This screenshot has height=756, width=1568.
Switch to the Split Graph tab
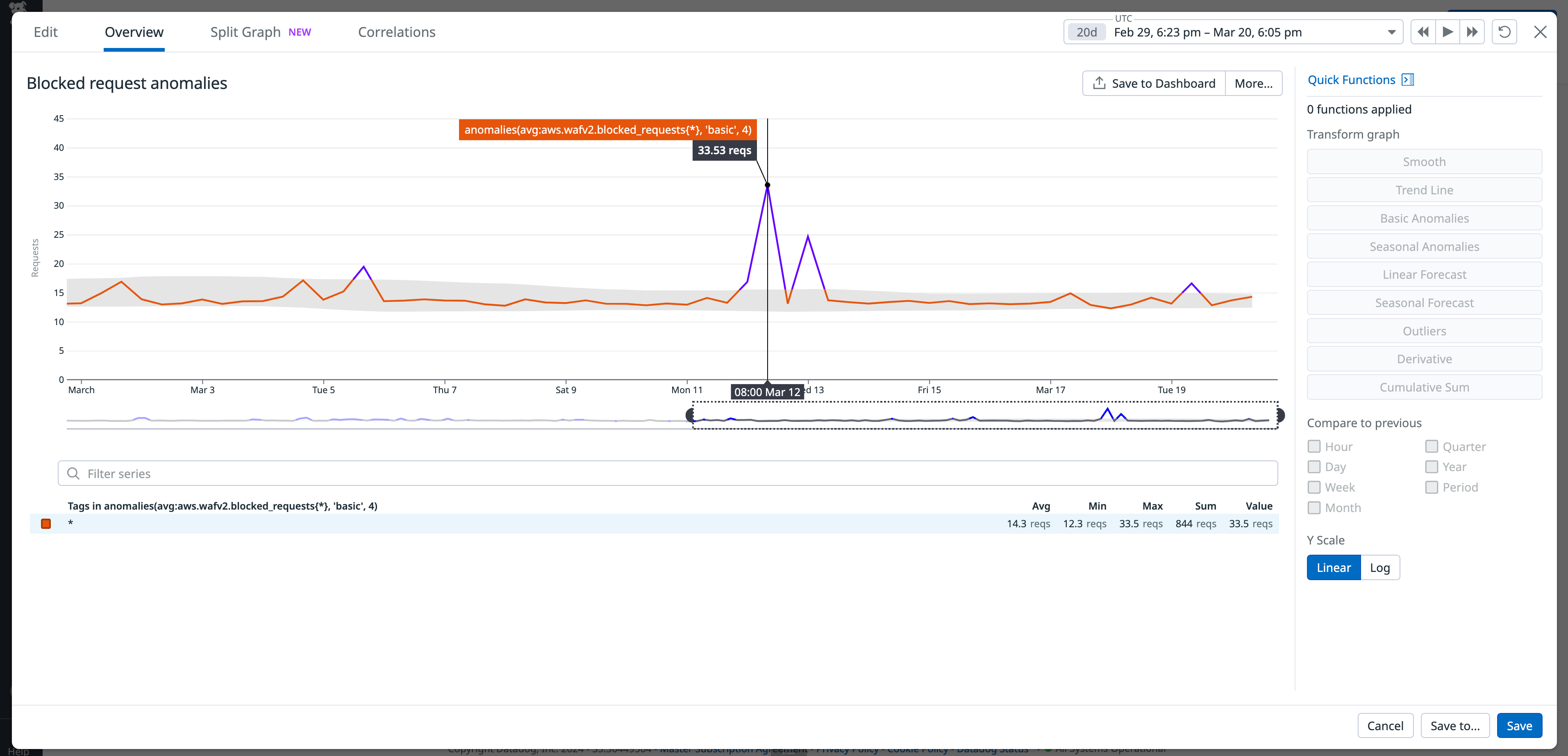245,32
